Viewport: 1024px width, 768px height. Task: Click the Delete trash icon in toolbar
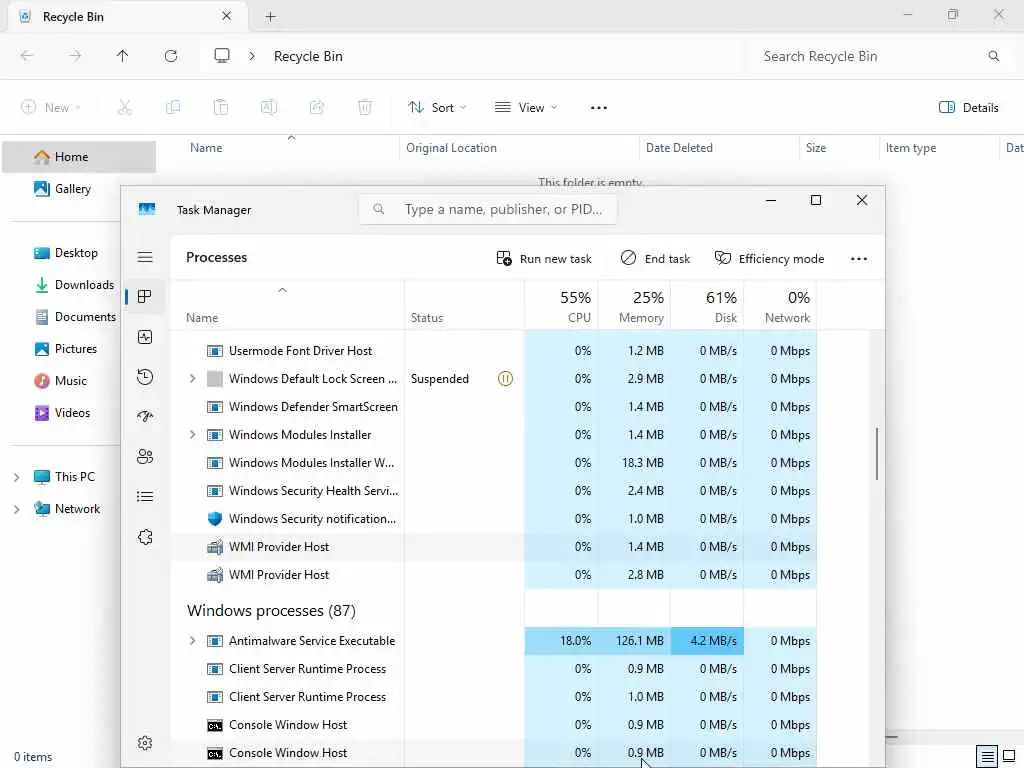365,107
